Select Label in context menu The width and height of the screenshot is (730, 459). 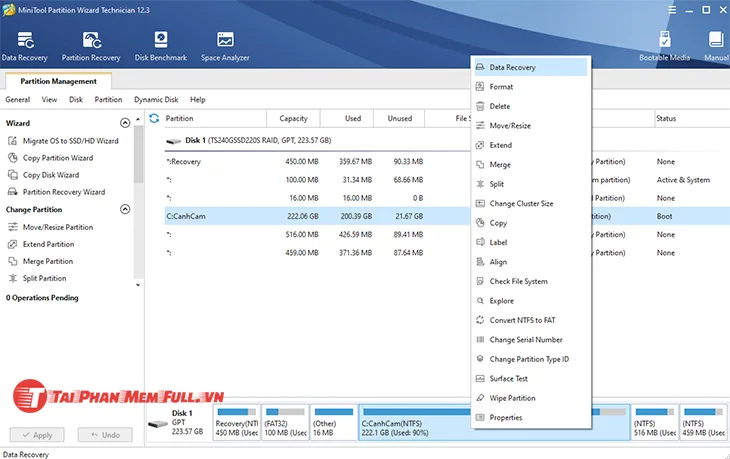tap(531, 243)
